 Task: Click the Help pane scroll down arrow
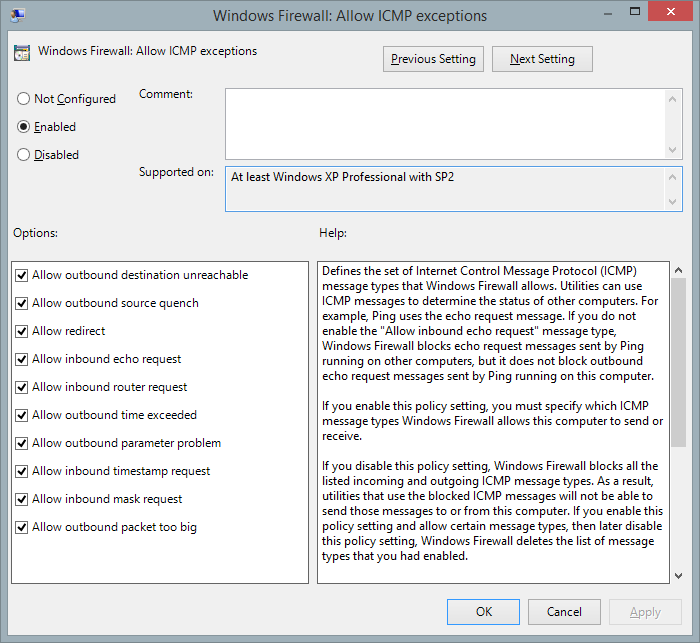tap(679, 576)
